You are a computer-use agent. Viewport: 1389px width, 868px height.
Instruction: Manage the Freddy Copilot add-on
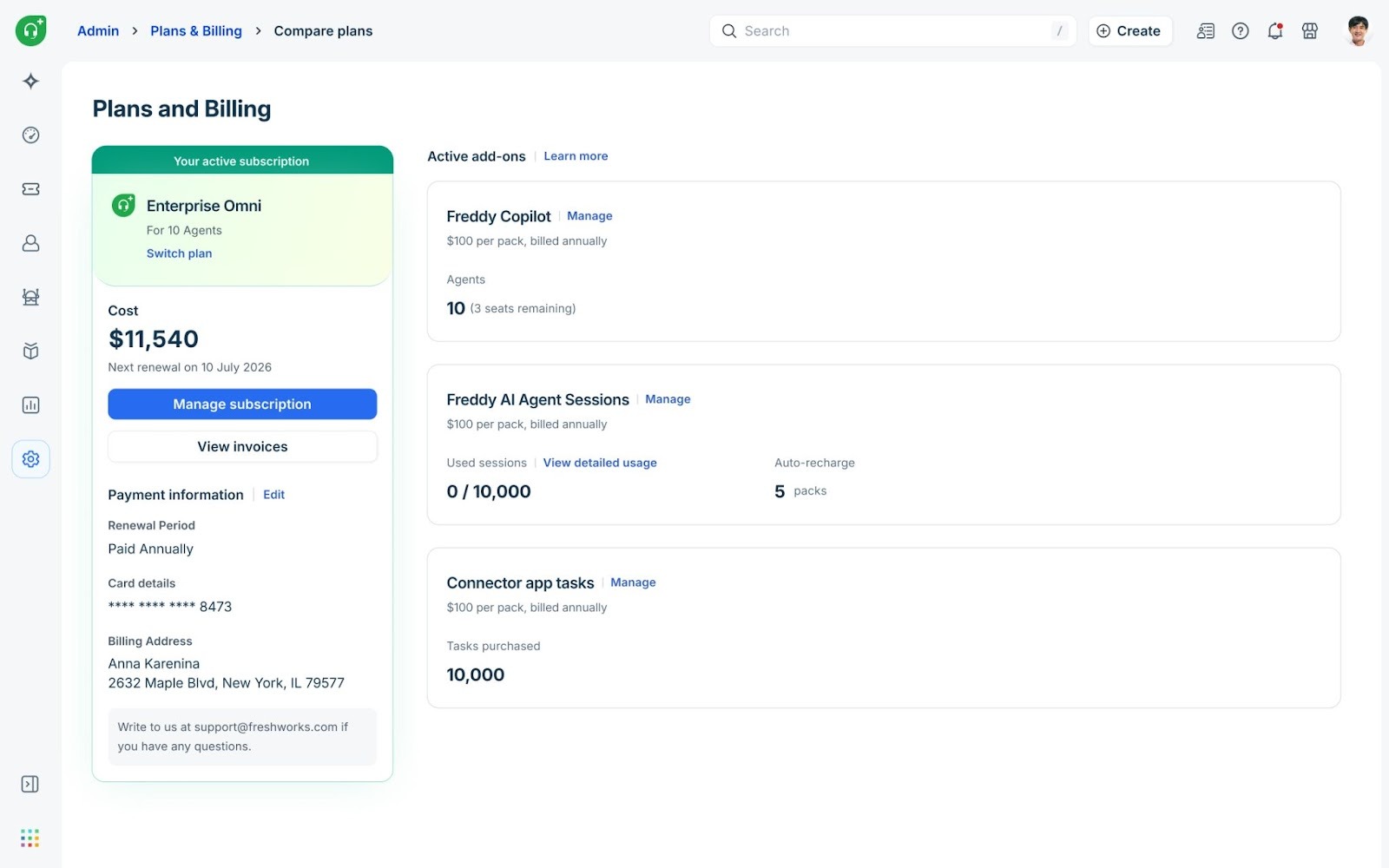(589, 216)
